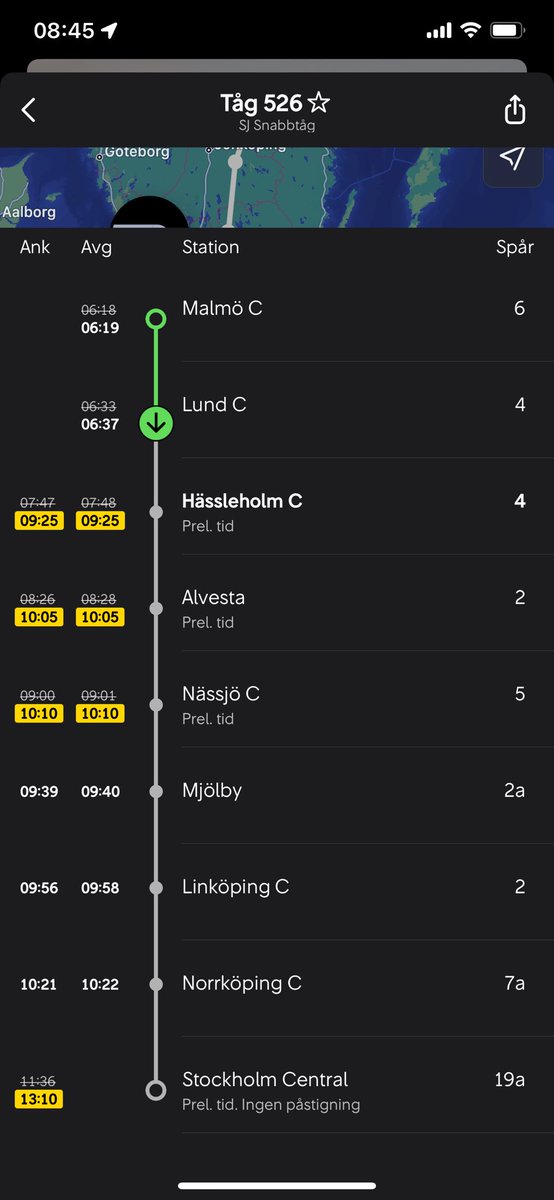The height and width of the screenshot is (1200, 554).
Task: Open the Lund C station
Action: click(x=277, y=410)
